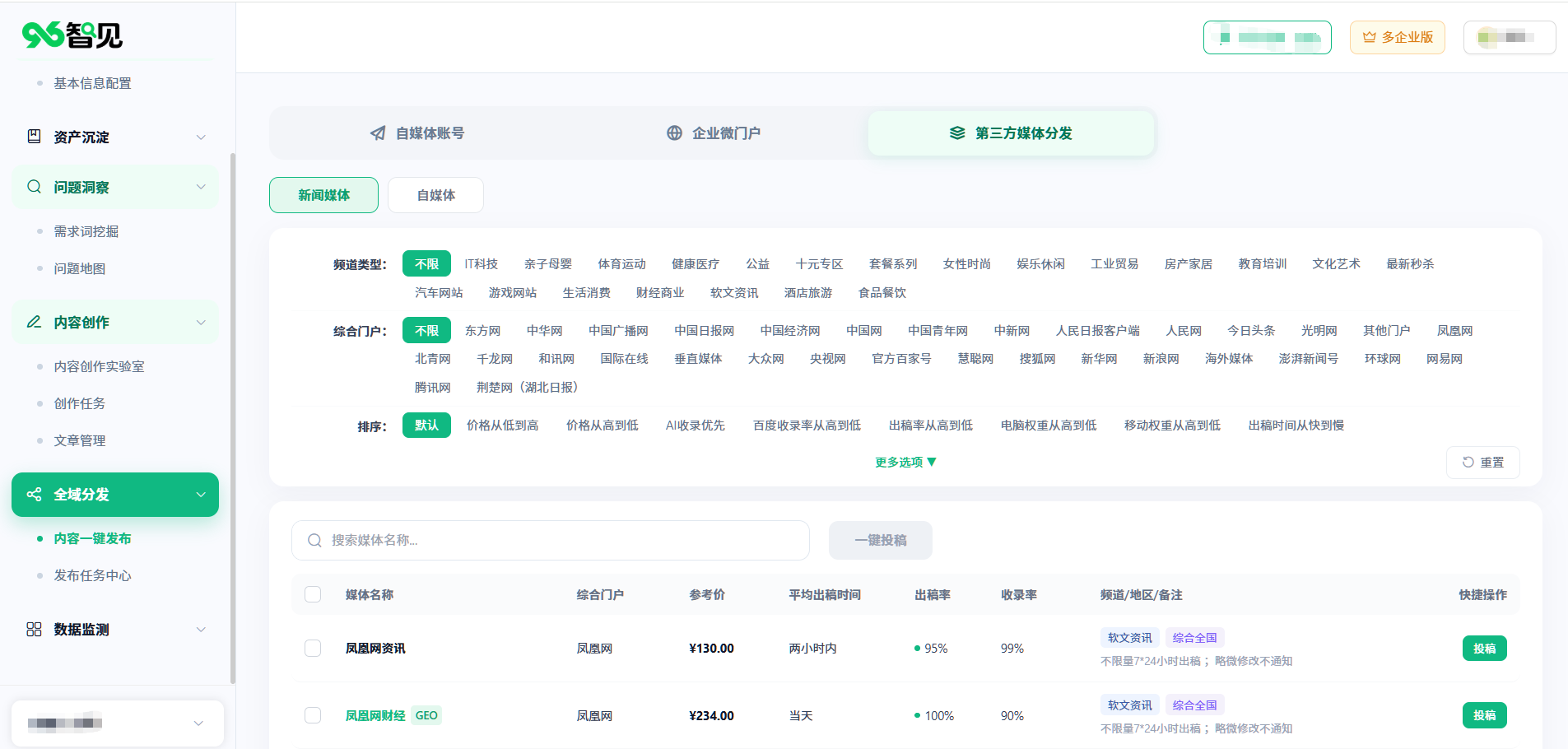
Task: Open 发布任务中心 in sidebar
Action: click(x=92, y=576)
